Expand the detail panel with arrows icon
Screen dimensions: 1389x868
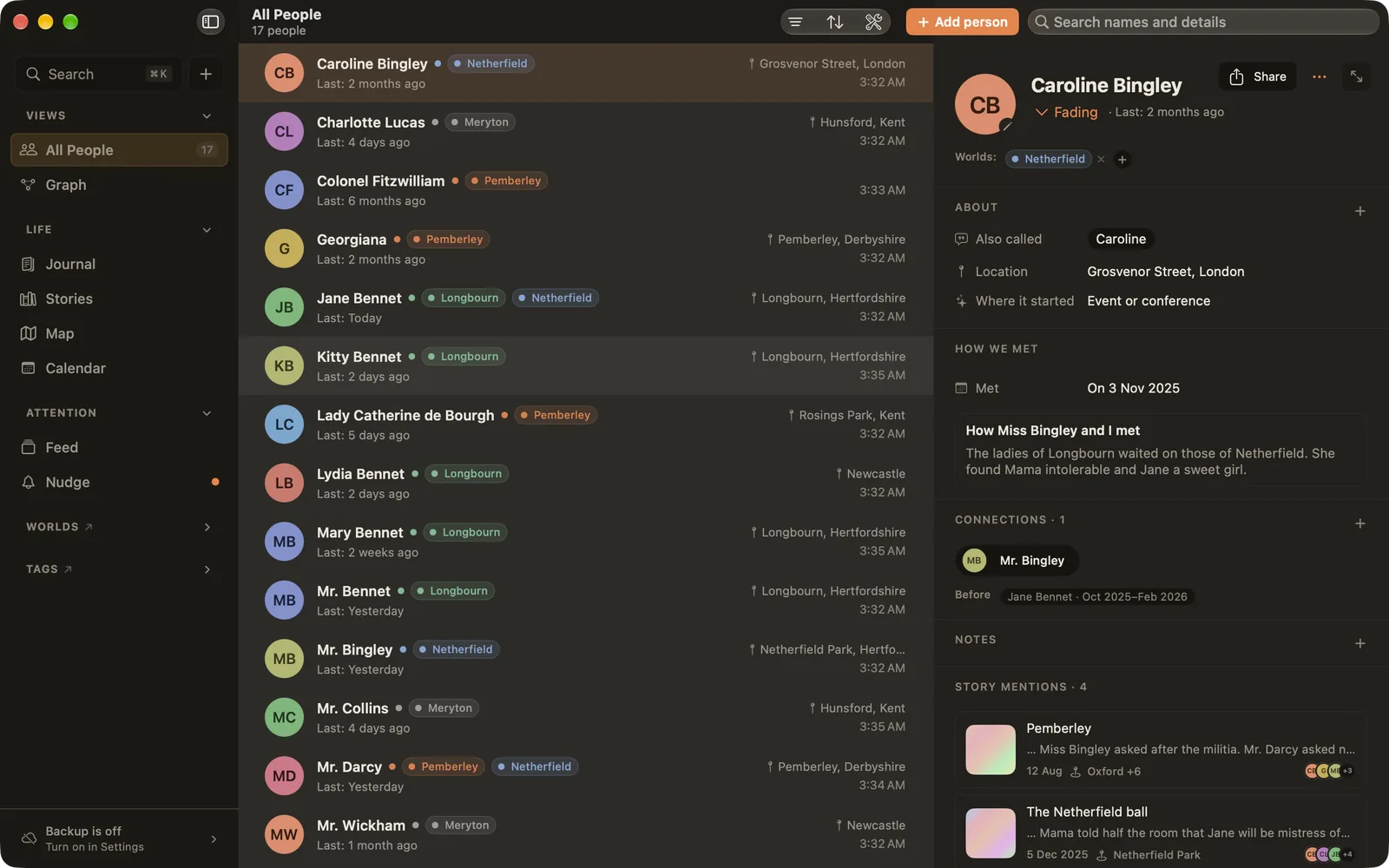click(1356, 76)
